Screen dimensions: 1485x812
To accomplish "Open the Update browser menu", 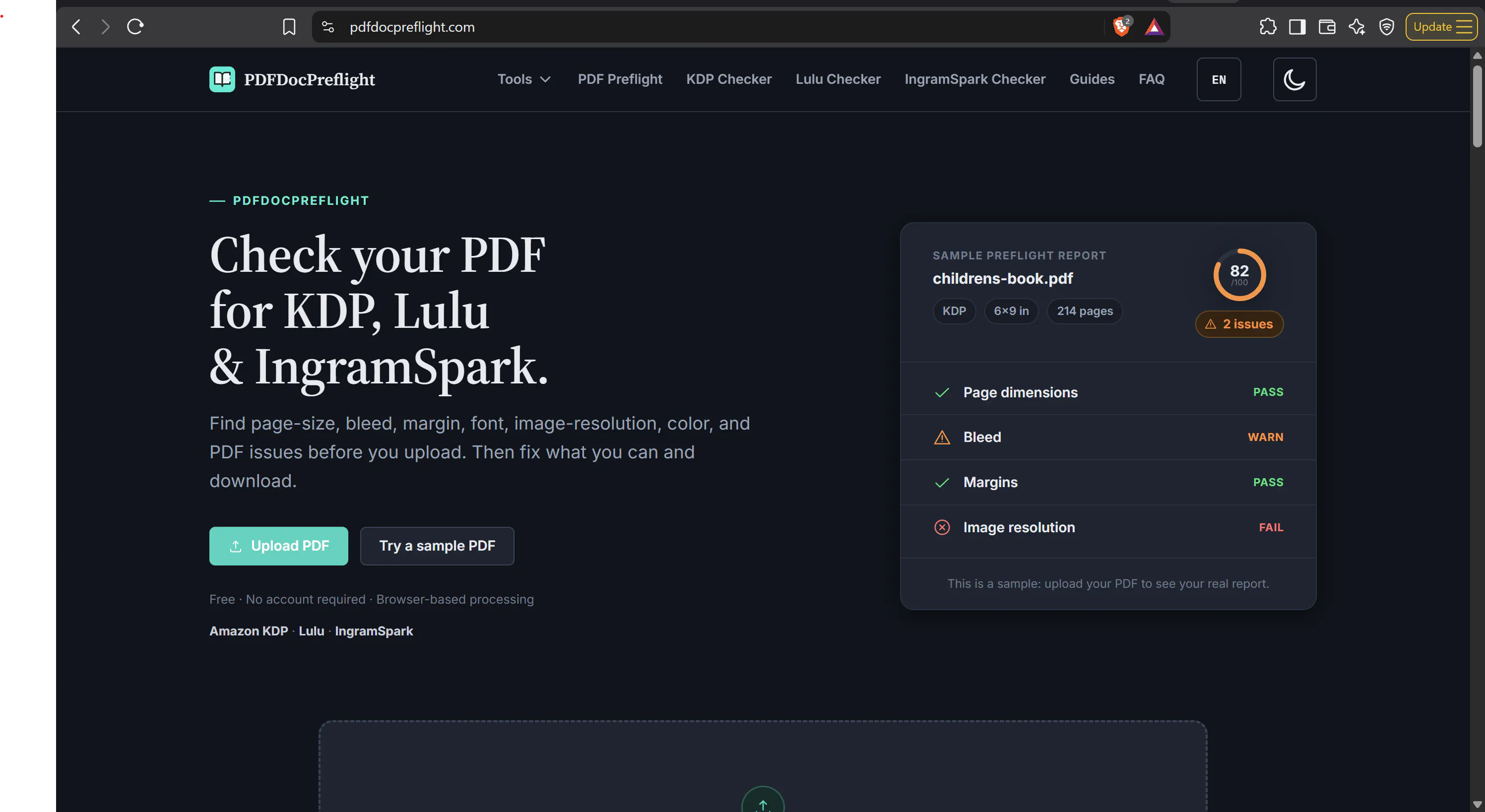I will click(x=1441, y=26).
